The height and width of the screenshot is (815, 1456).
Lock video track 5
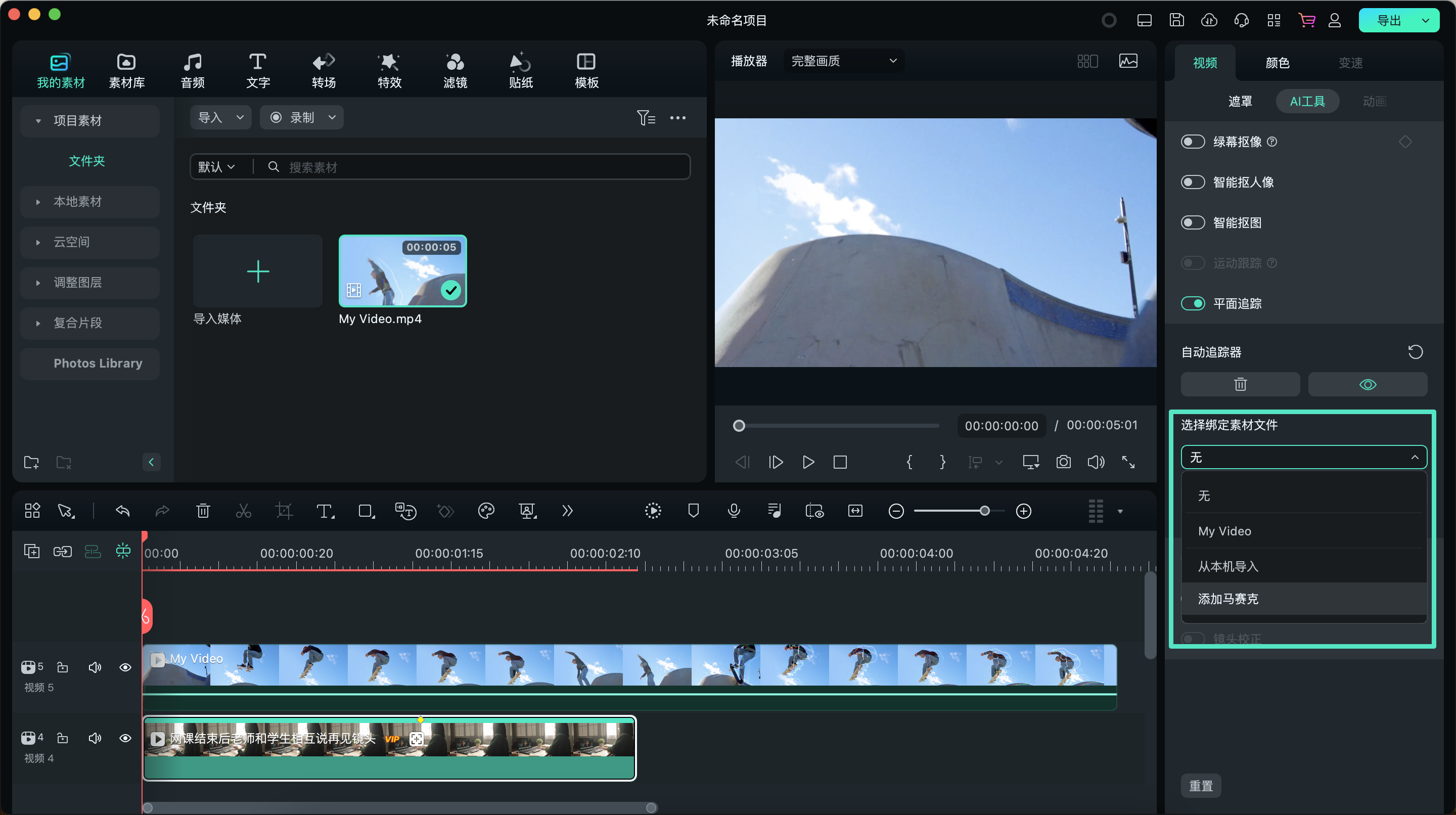tap(63, 667)
